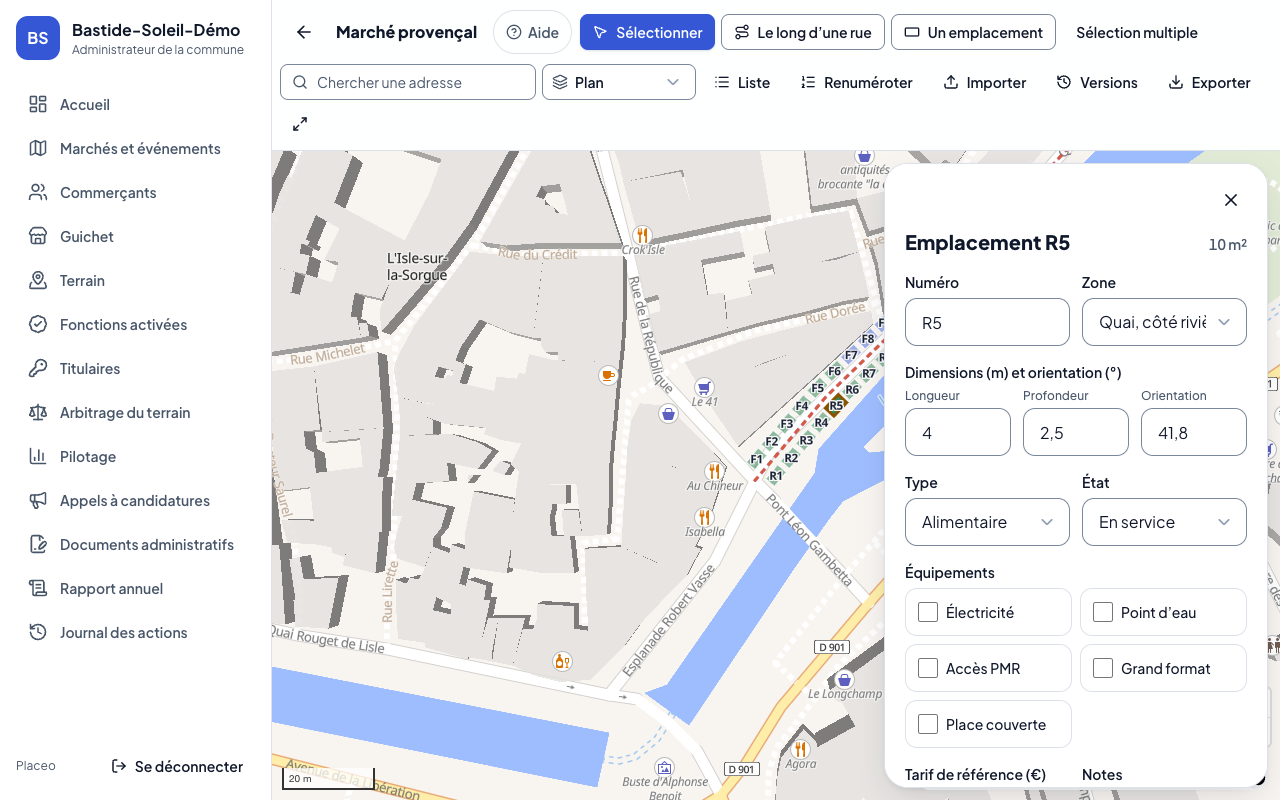Edit the Orientation field
This screenshot has width=1280, height=800.
[1194, 432]
